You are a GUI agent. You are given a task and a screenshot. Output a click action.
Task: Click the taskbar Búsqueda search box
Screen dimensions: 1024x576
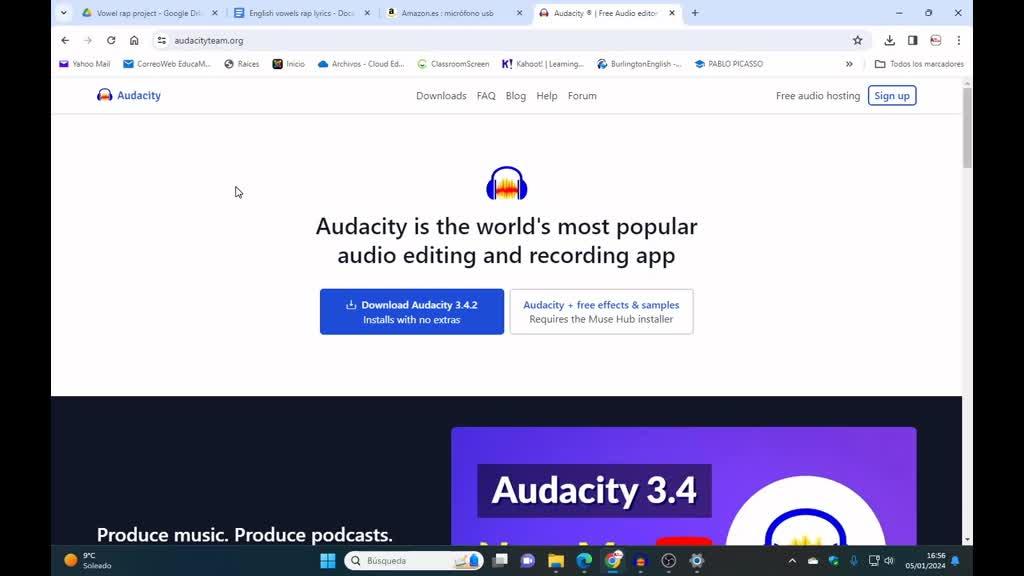[413, 560]
